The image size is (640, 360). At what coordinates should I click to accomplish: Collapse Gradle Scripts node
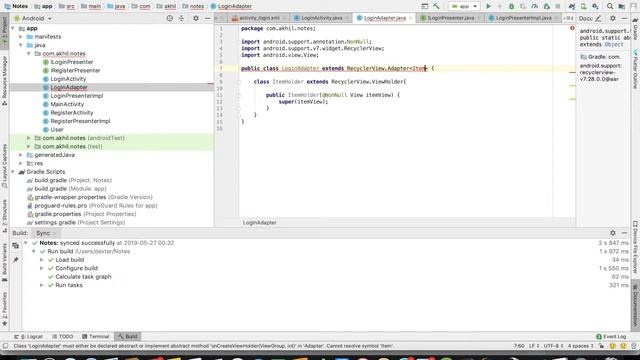[13, 172]
